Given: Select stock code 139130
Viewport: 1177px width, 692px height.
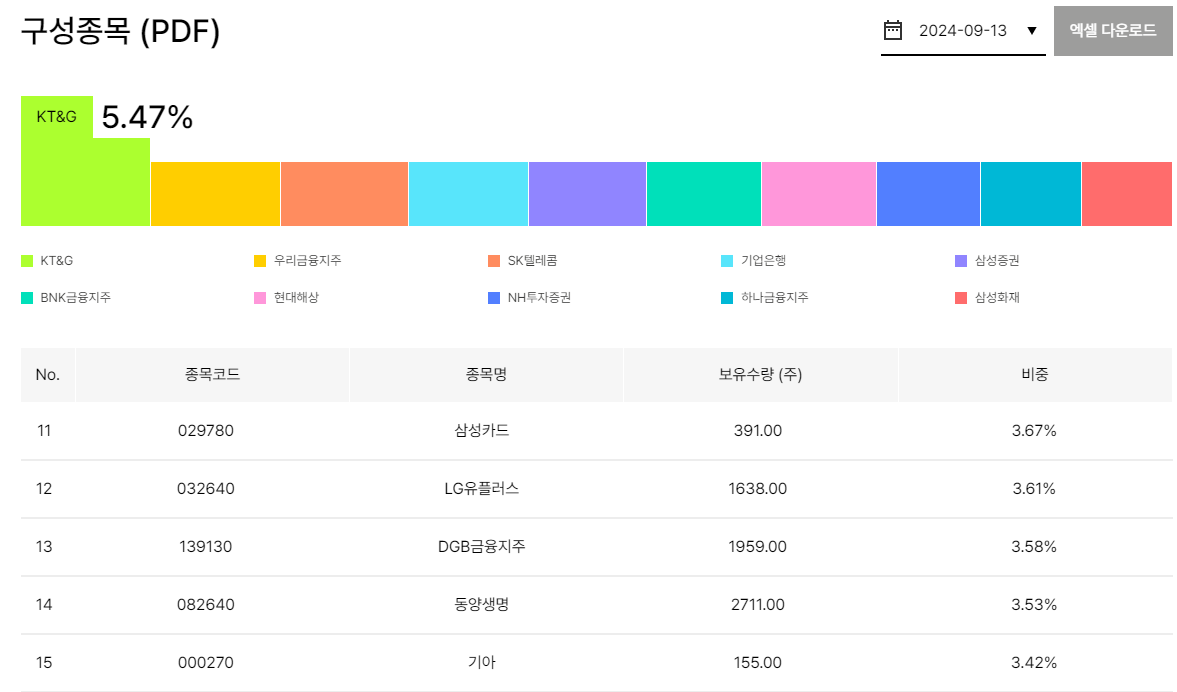Looking at the screenshot, I should click(x=206, y=546).
